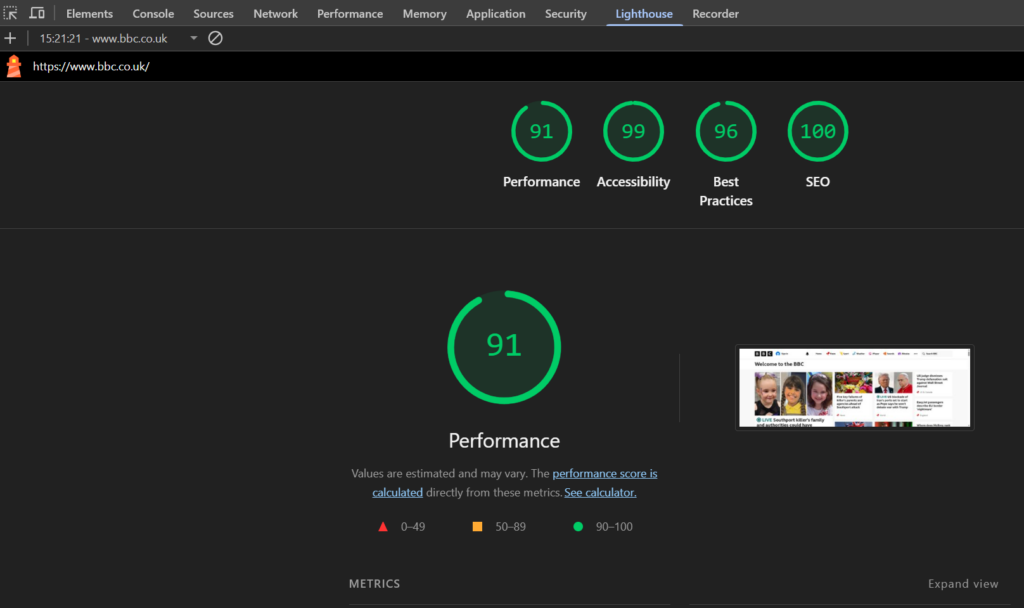Open the report selector dropdown arrow
Viewport: 1024px width, 608px height.
click(194, 38)
